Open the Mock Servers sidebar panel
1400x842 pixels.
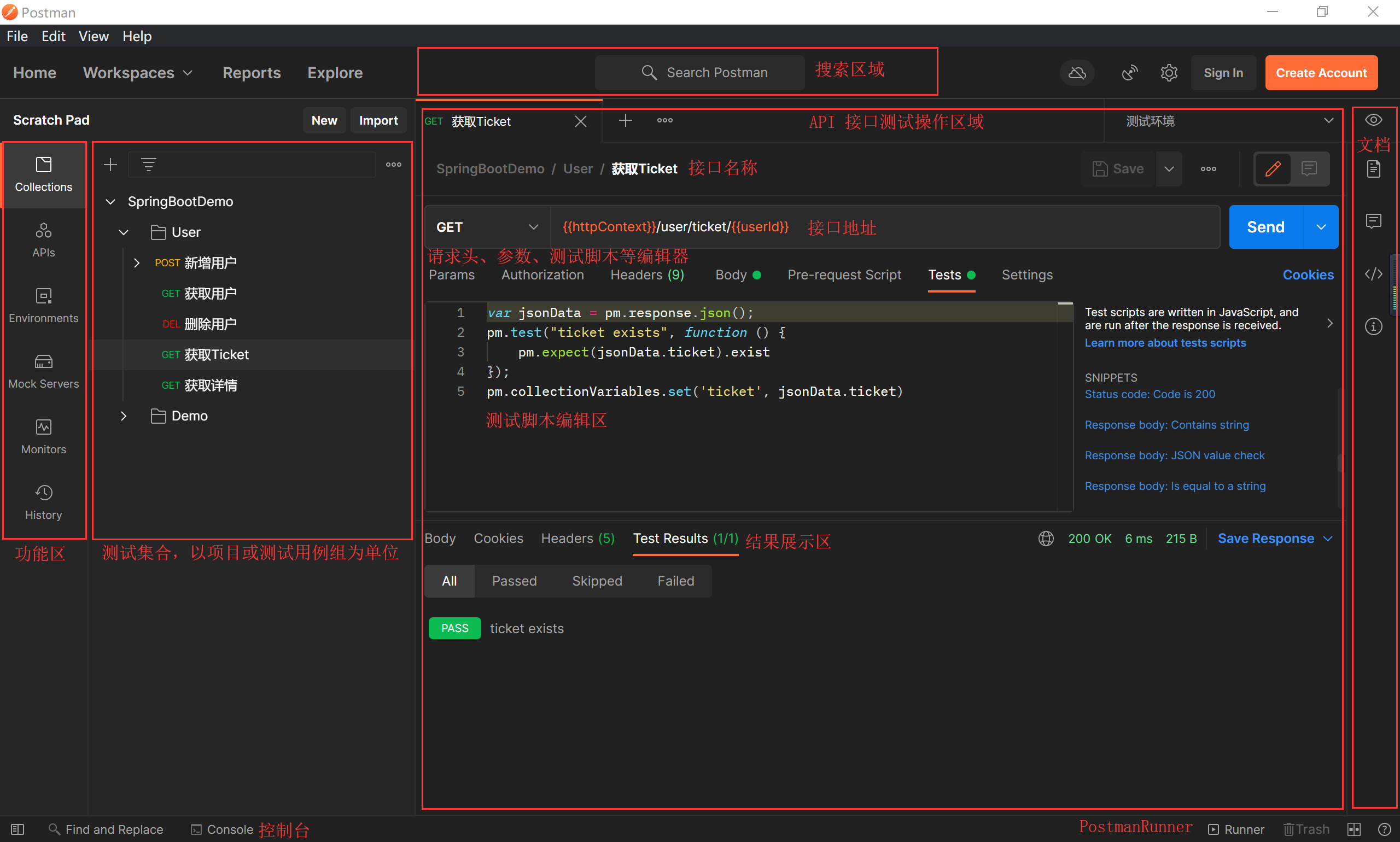pyautogui.click(x=44, y=372)
